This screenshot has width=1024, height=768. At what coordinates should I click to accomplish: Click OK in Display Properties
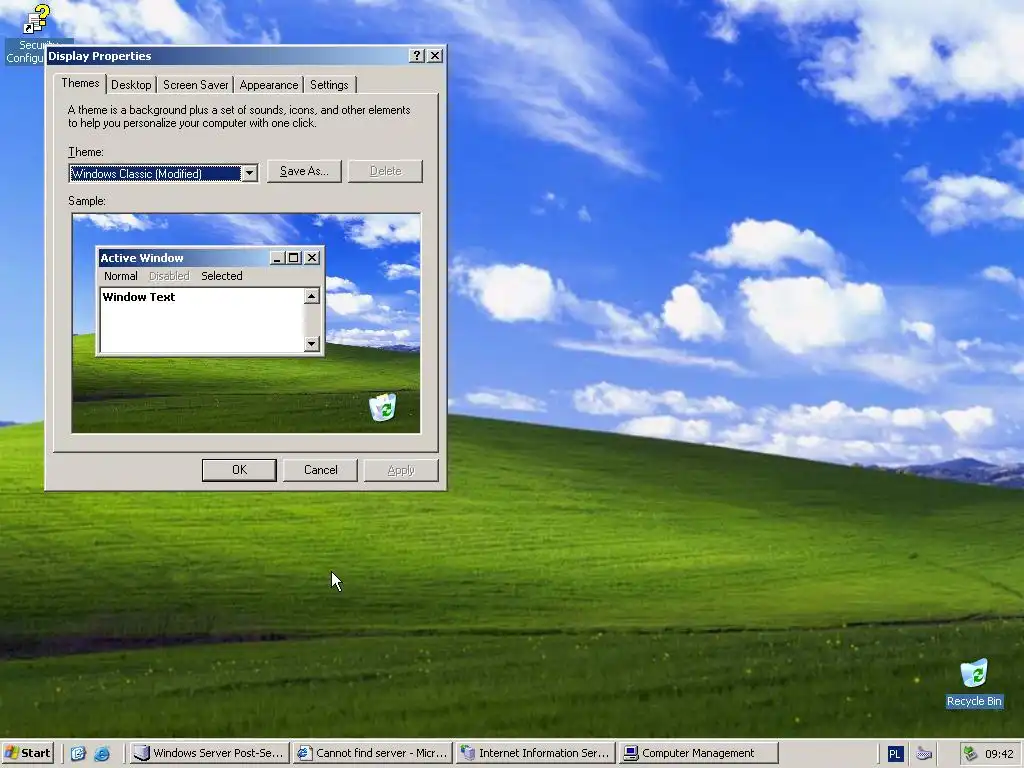239,470
